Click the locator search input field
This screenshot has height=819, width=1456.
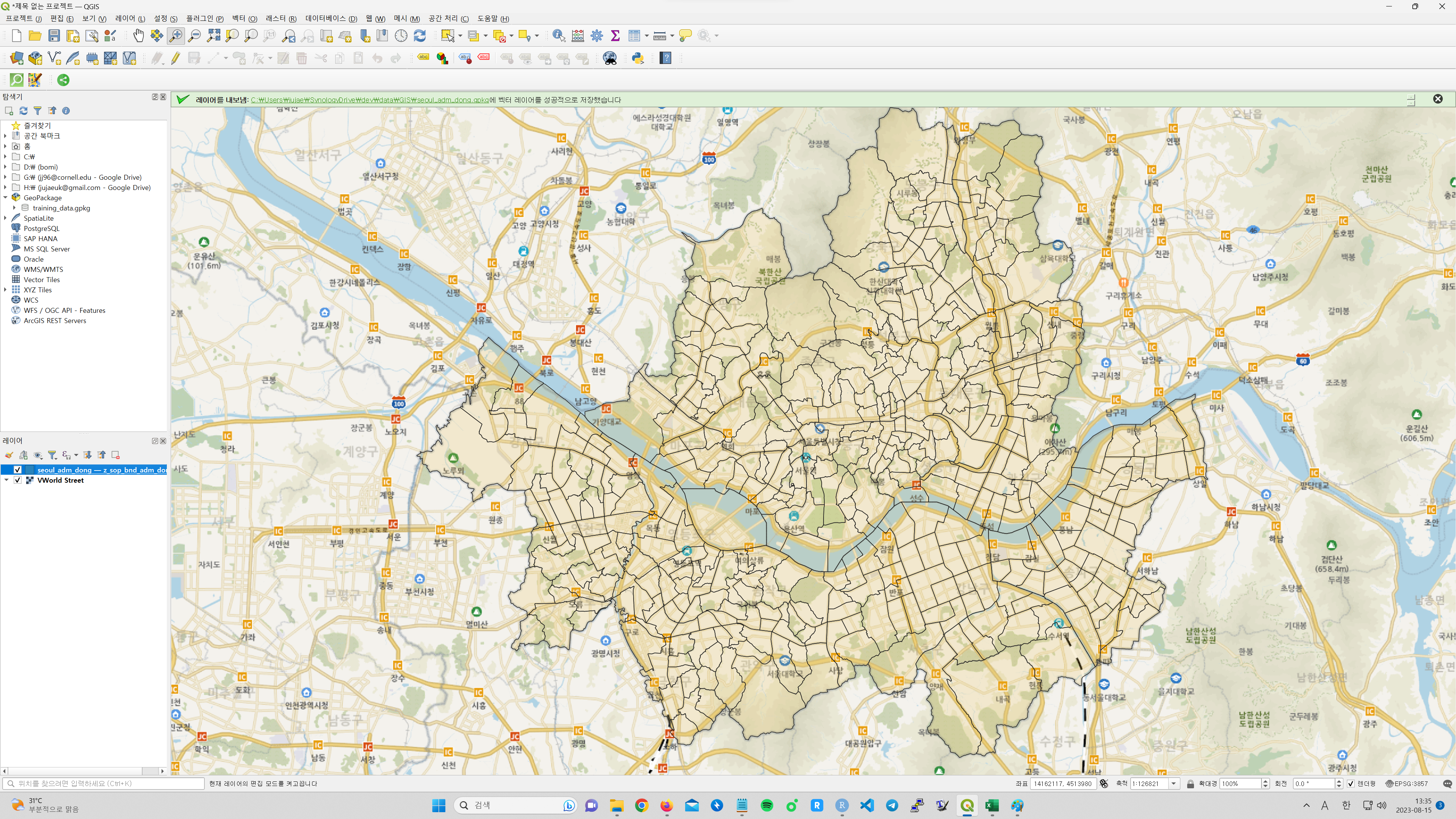[107, 783]
